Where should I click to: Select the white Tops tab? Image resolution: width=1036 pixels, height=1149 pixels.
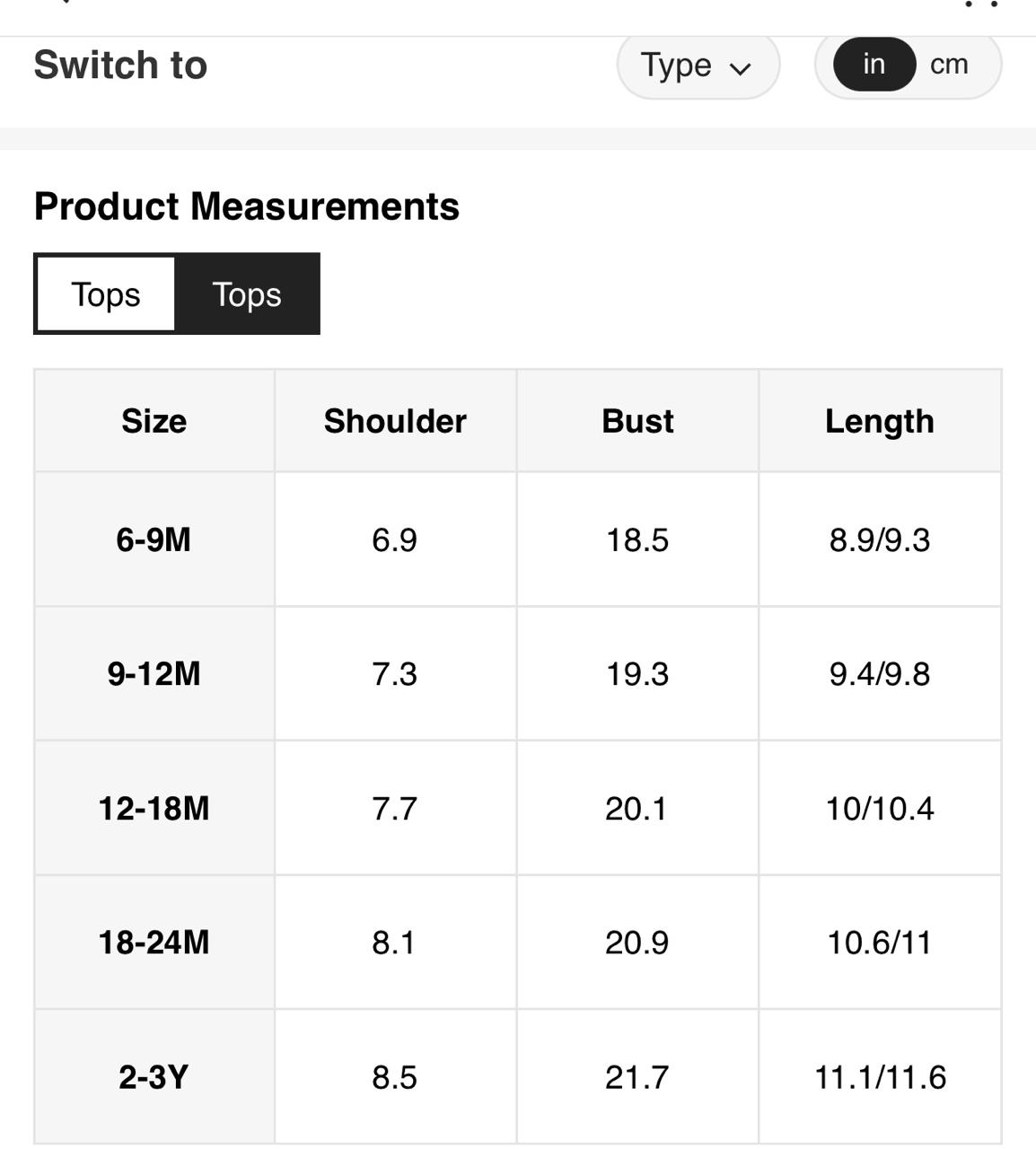click(x=106, y=294)
